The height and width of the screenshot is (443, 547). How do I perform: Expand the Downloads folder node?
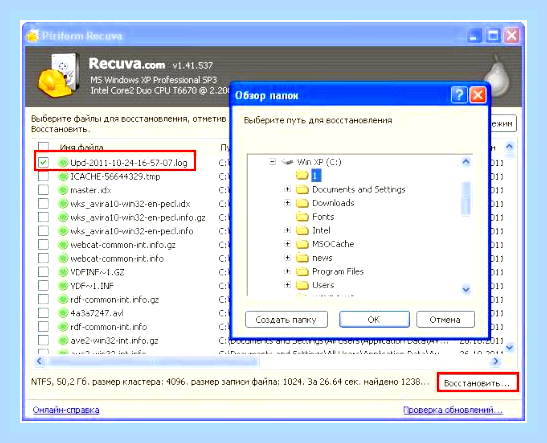coord(287,203)
